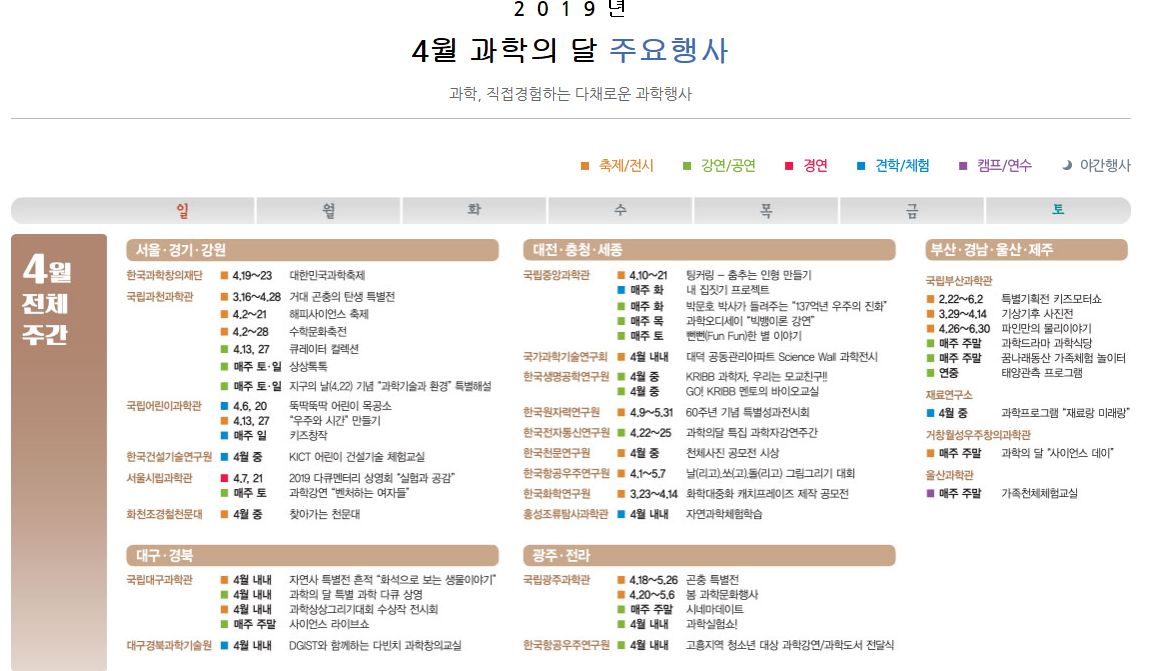
Task: Click the purple 캠프/연수 legend square
Action: 963,166
